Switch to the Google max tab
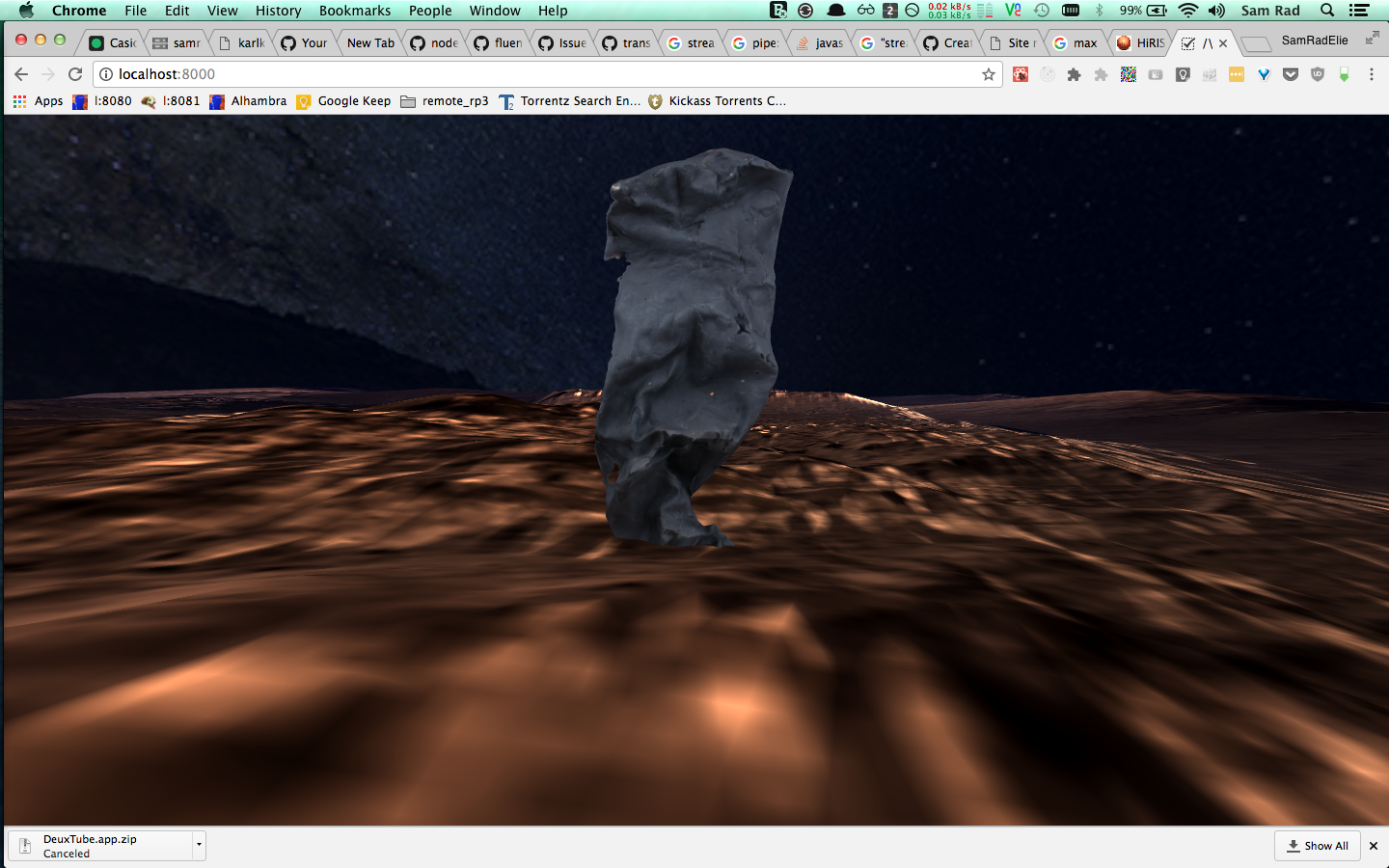The width and height of the screenshot is (1389, 868). pyautogui.click(x=1076, y=43)
